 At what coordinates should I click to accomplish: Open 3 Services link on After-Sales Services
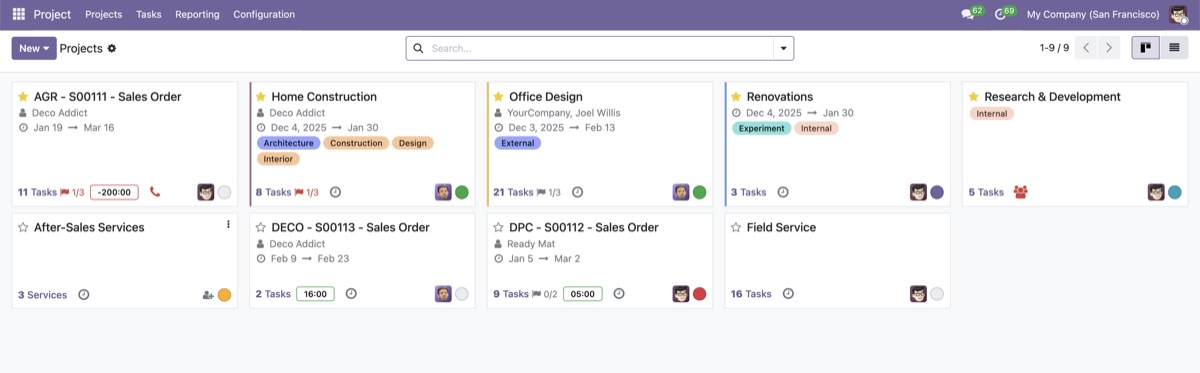coord(42,295)
